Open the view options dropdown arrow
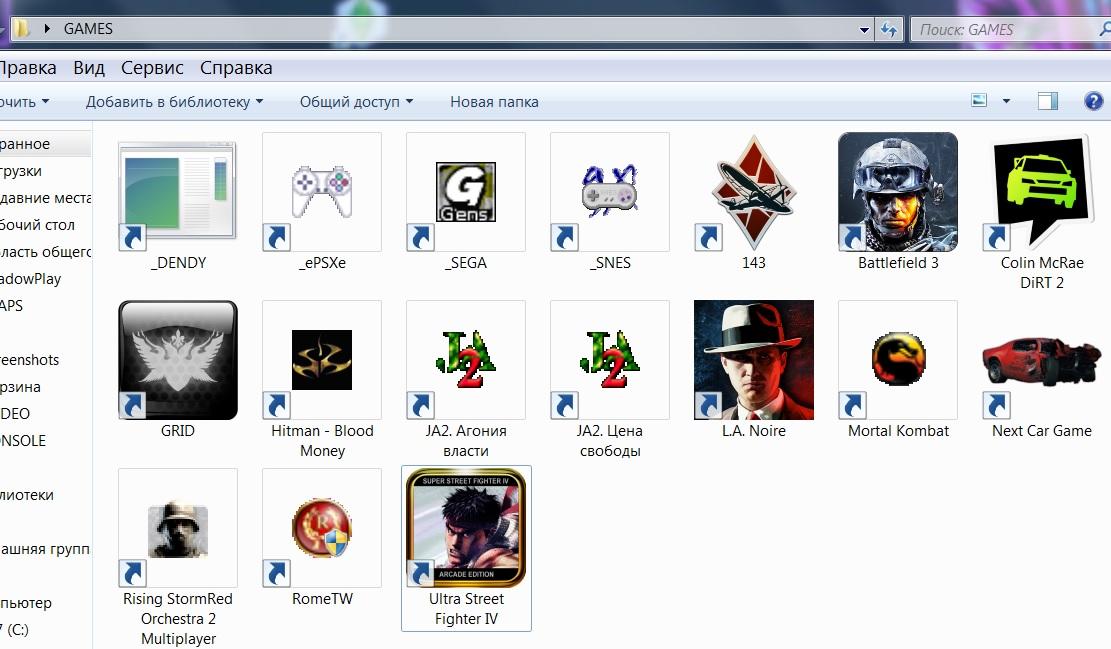Viewport: 1111px width, 649px height. tap(1006, 101)
